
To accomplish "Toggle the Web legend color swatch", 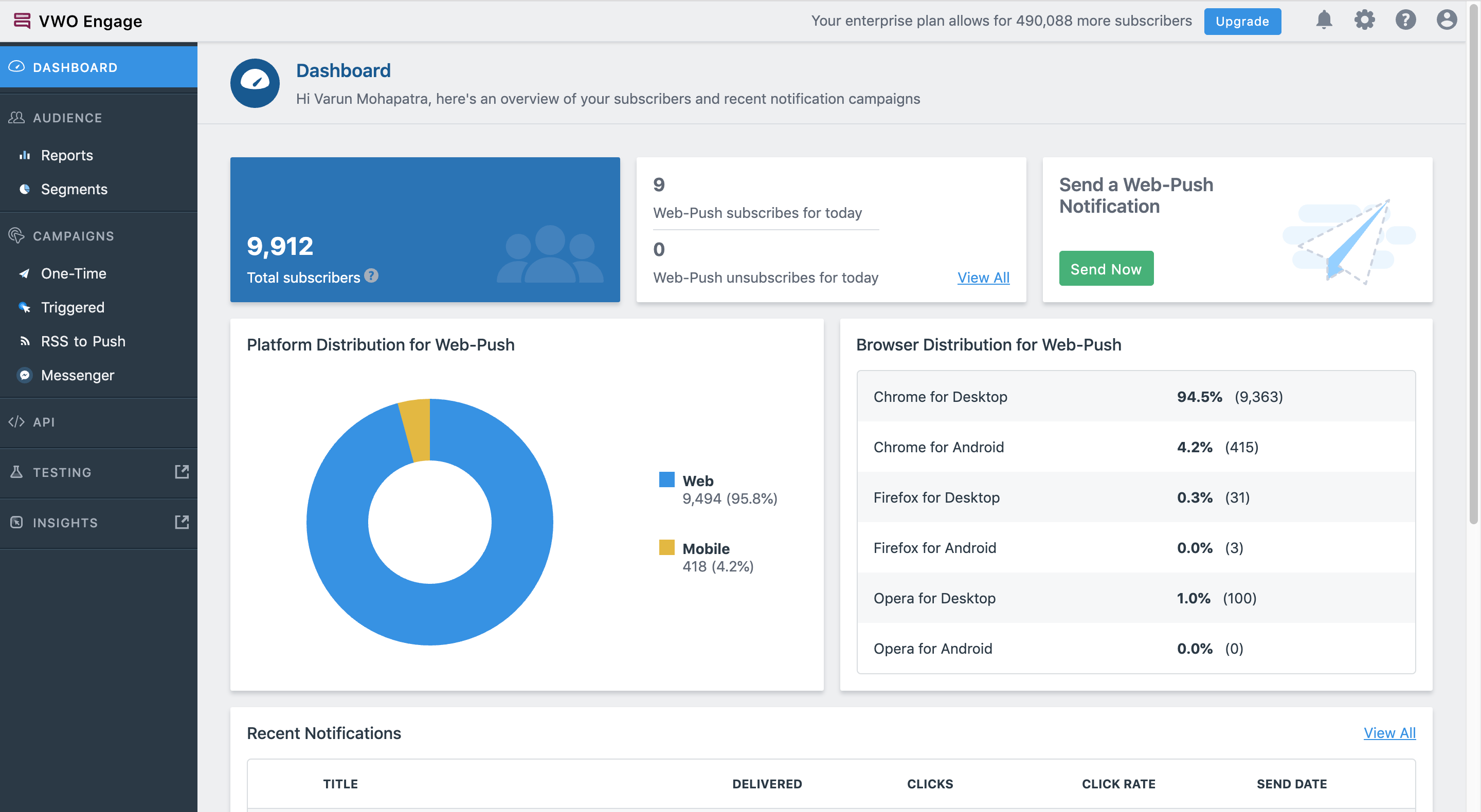I will coord(666,480).
